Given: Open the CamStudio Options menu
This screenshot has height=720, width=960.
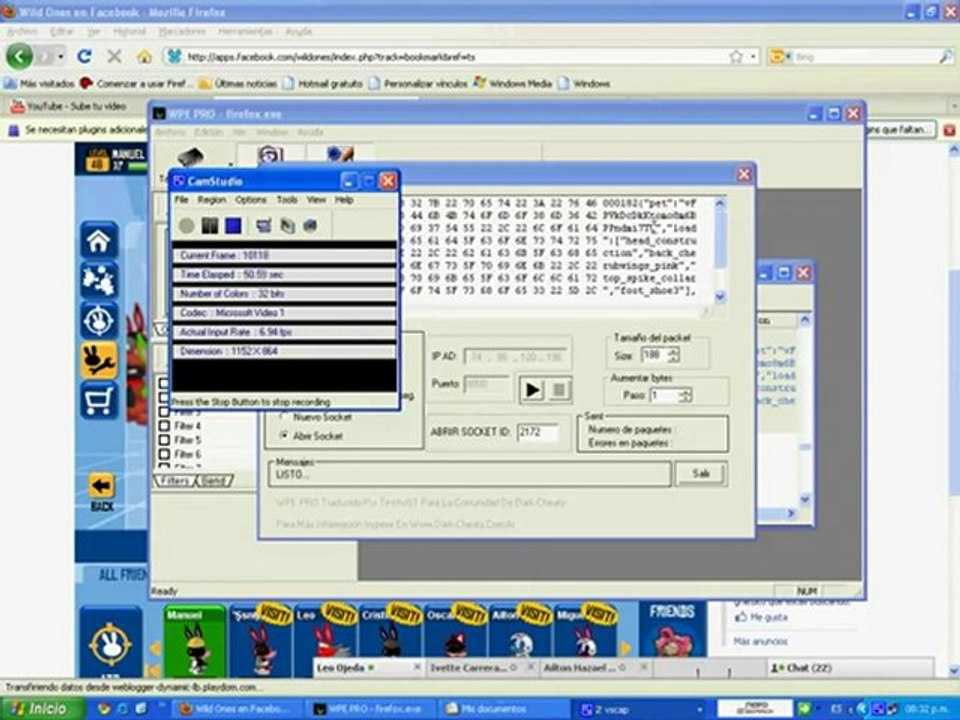Looking at the screenshot, I should 250,200.
